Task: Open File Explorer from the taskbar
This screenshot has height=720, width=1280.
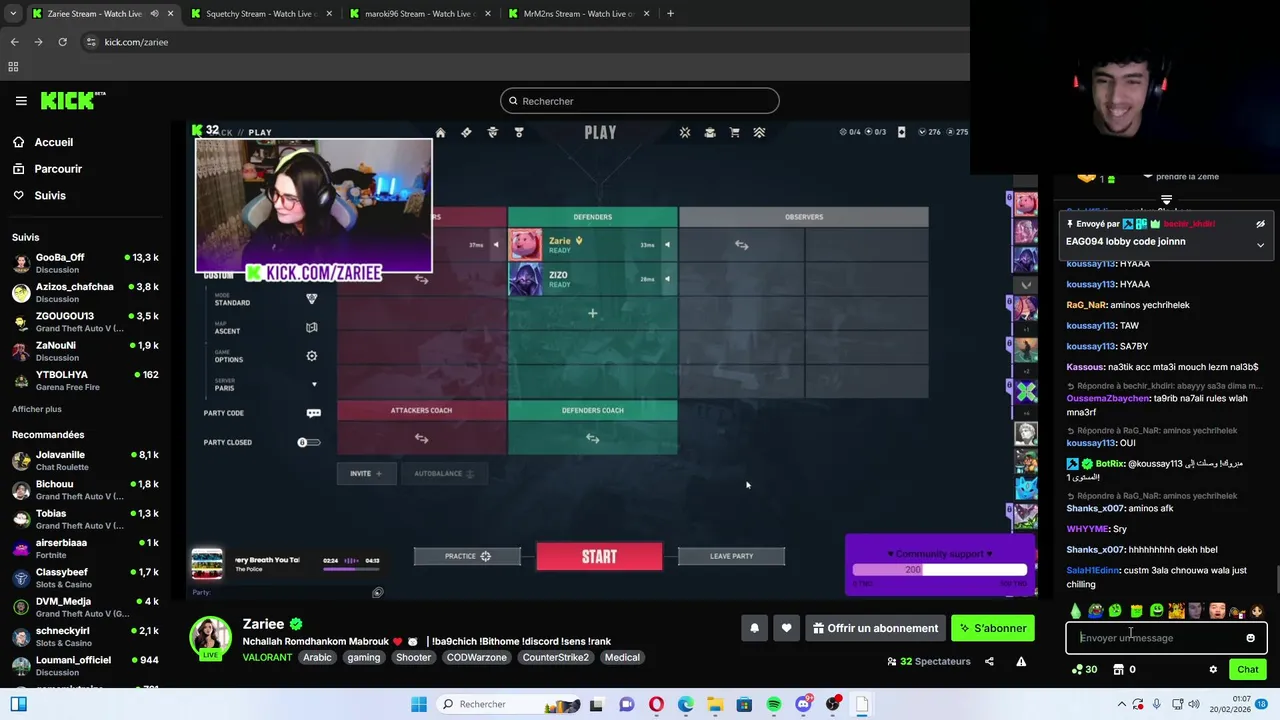Action: [x=715, y=704]
